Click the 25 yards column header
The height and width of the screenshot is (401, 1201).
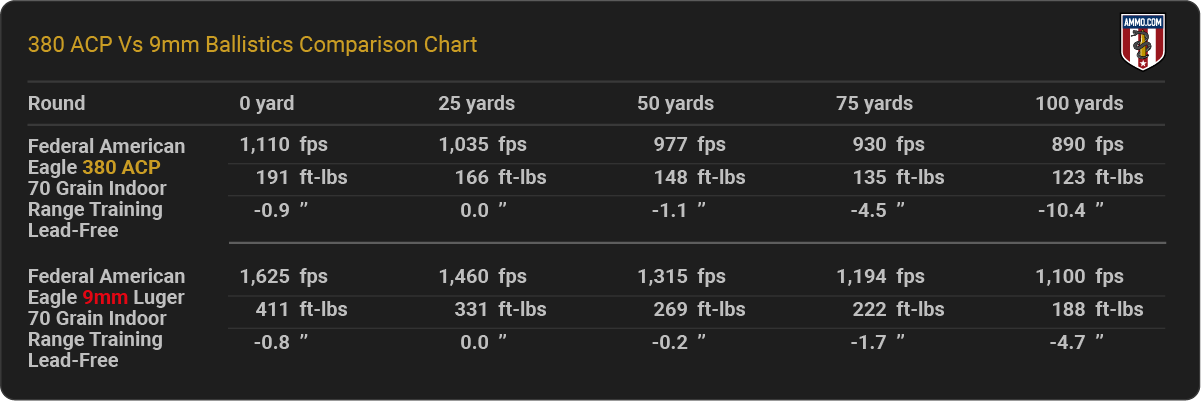coord(476,104)
